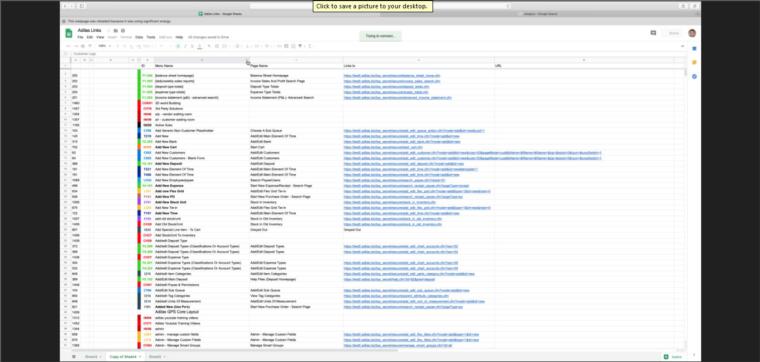Click the italic formatting icon

(186, 46)
